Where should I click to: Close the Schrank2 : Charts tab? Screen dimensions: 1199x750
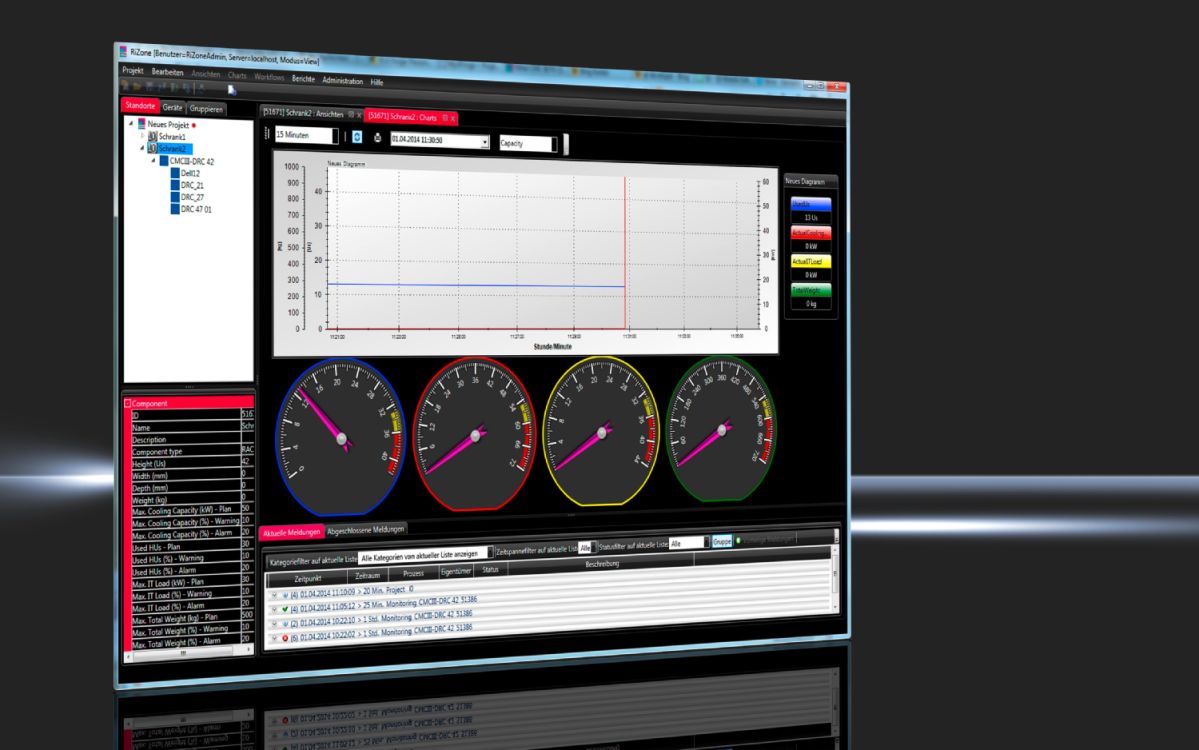(x=453, y=119)
